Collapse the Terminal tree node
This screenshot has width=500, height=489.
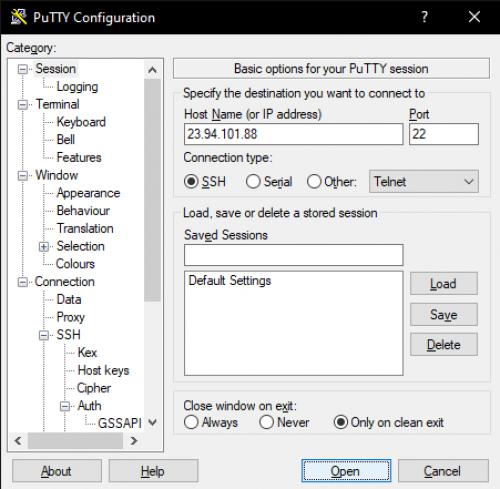pyautogui.click(x=23, y=105)
